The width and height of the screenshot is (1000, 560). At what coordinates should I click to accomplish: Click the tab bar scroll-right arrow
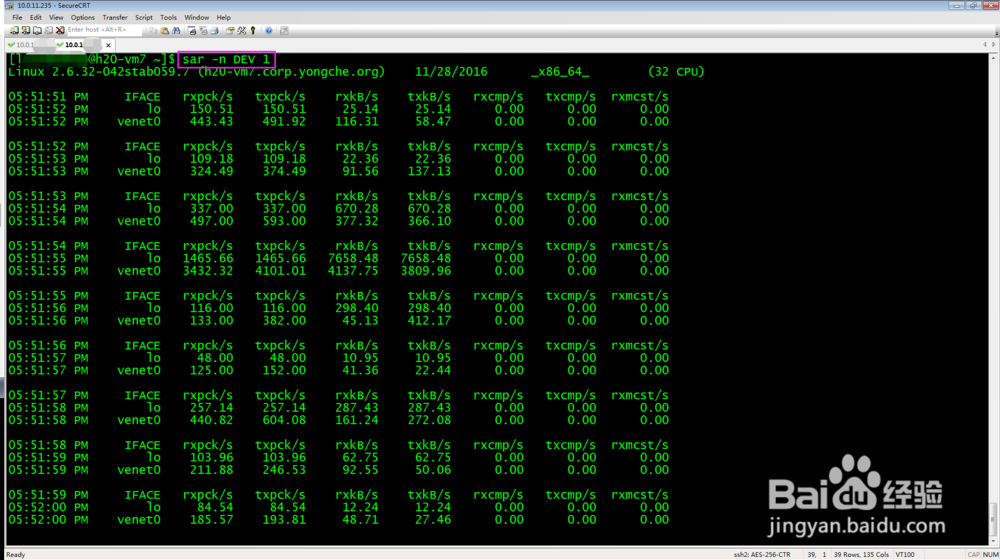[x=993, y=45]
